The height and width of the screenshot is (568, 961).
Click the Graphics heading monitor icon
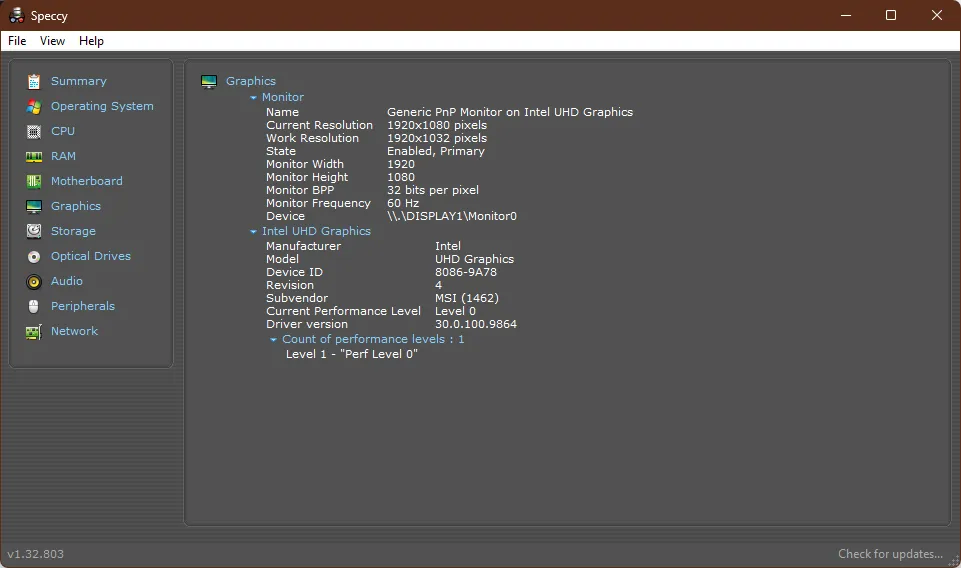click(209, 82)
